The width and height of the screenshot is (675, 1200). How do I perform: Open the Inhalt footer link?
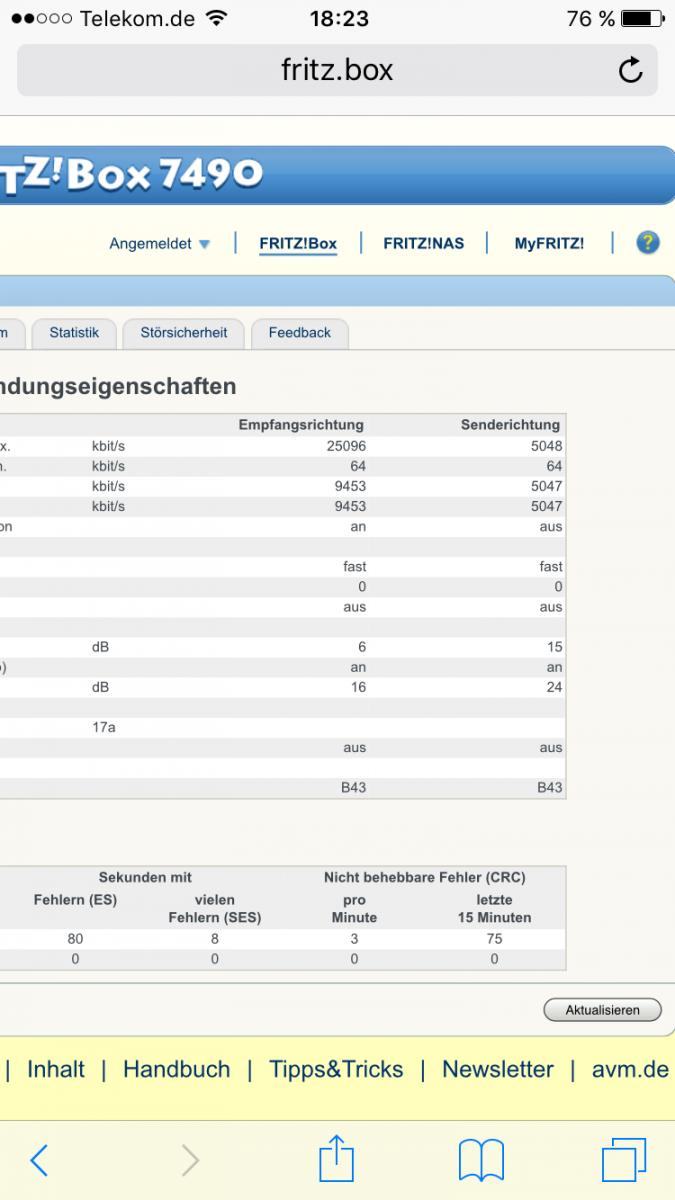56,1069
